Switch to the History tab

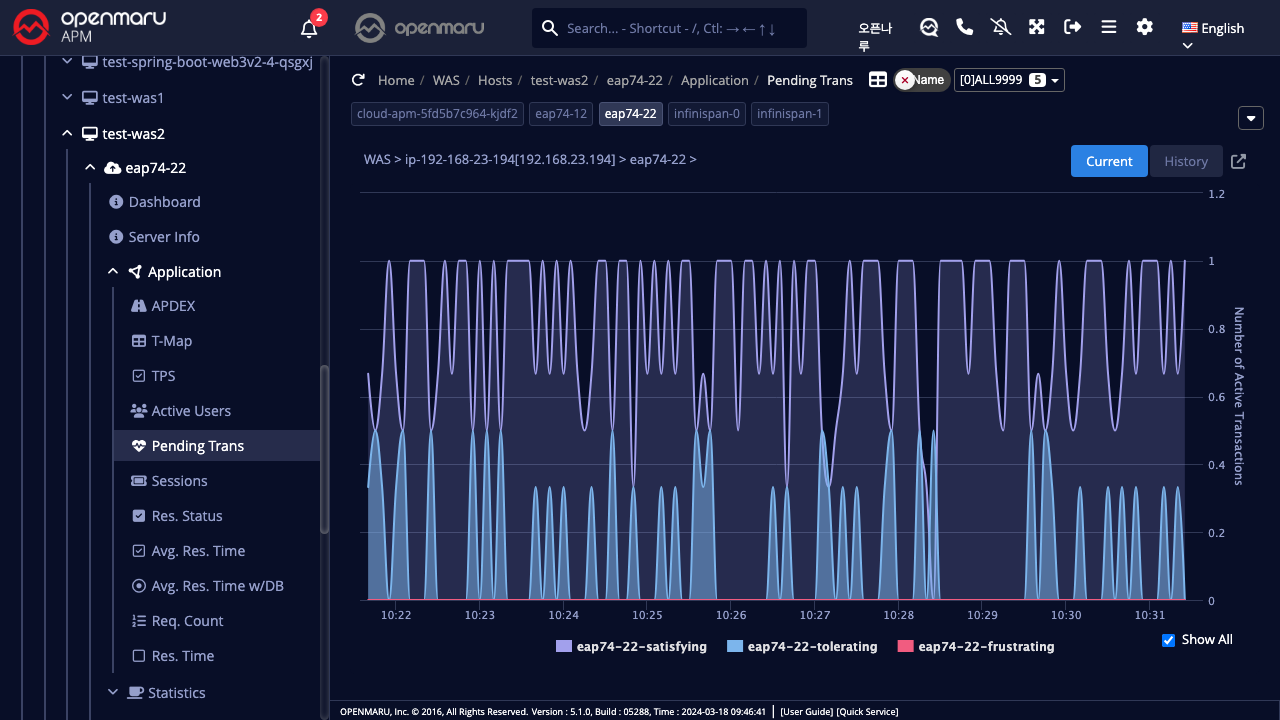[1185, 161]
